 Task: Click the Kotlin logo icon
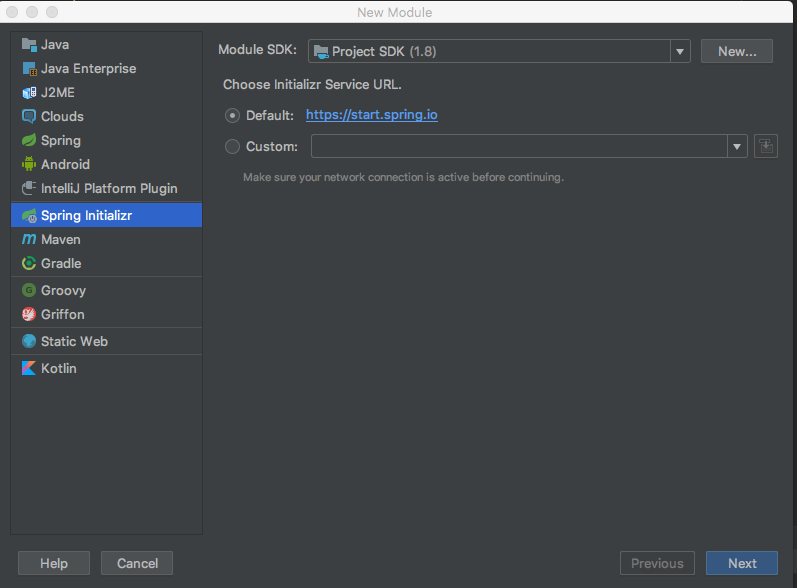coord(29,369)
